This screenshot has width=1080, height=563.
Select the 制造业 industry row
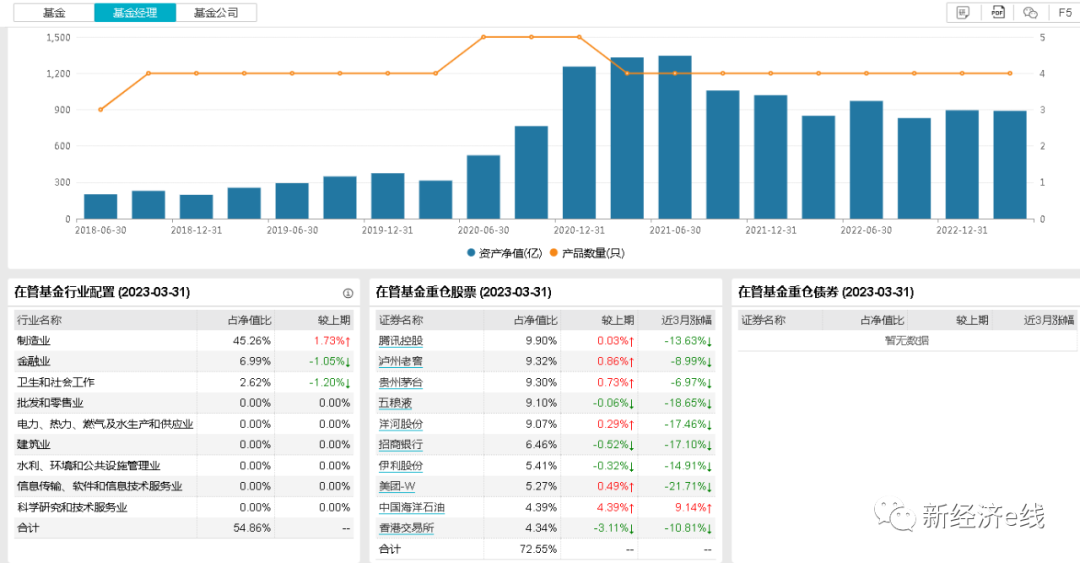tap(184, 340)
